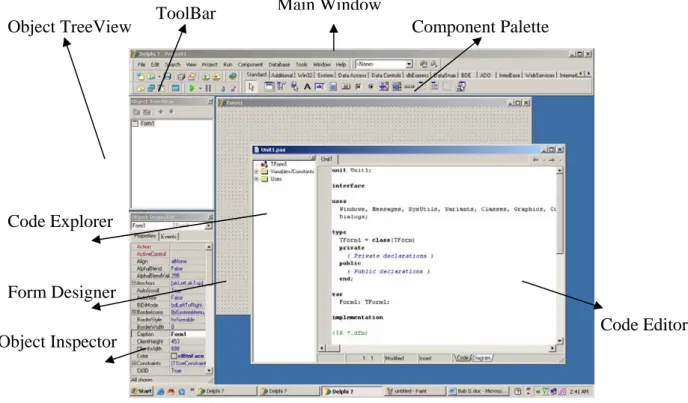Pick the RadioButton component icon
The width and height of the screenshot is (688, 403).
click(371, 86)
